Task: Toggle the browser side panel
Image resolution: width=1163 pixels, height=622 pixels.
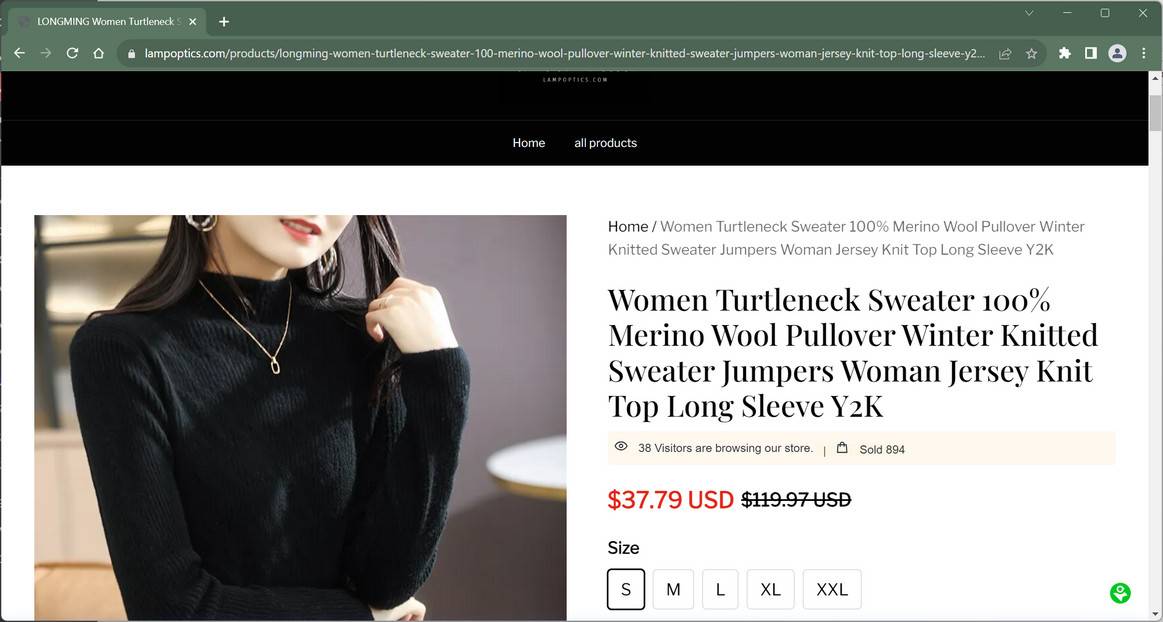Action: (1091, 53)
